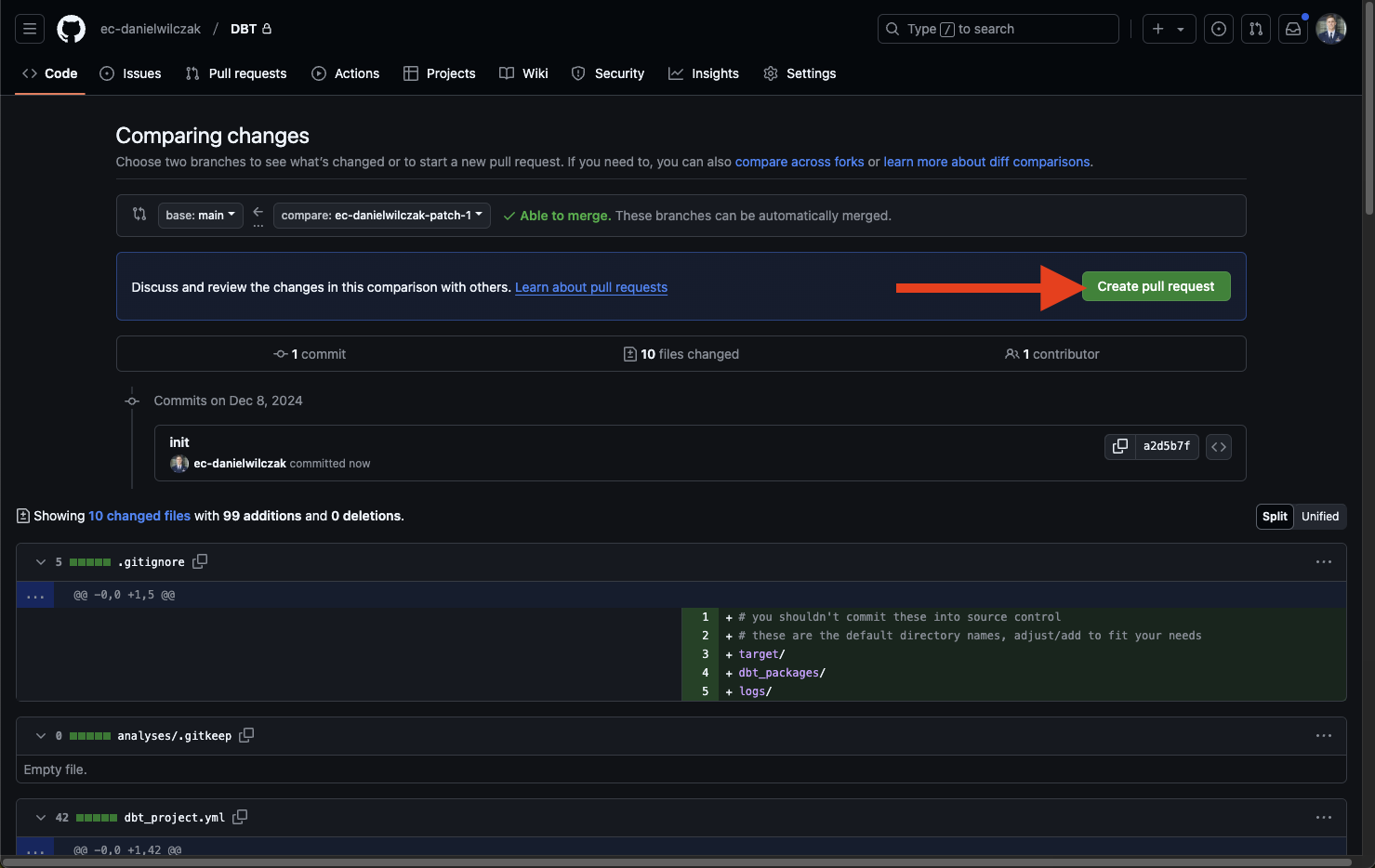Click the 10 changed files link
1375x868 pixels.
[139, 516]
